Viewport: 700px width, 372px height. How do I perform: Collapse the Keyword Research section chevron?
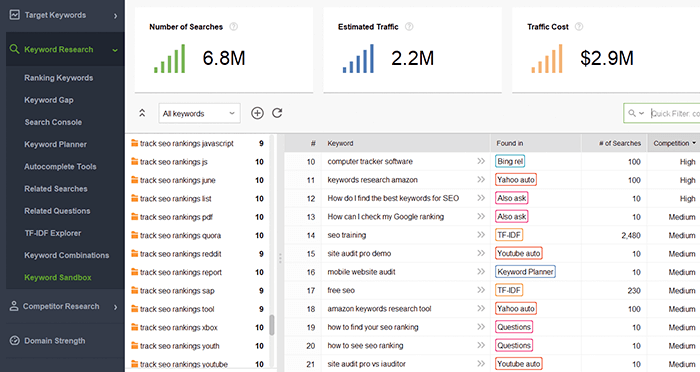(115, 50)
